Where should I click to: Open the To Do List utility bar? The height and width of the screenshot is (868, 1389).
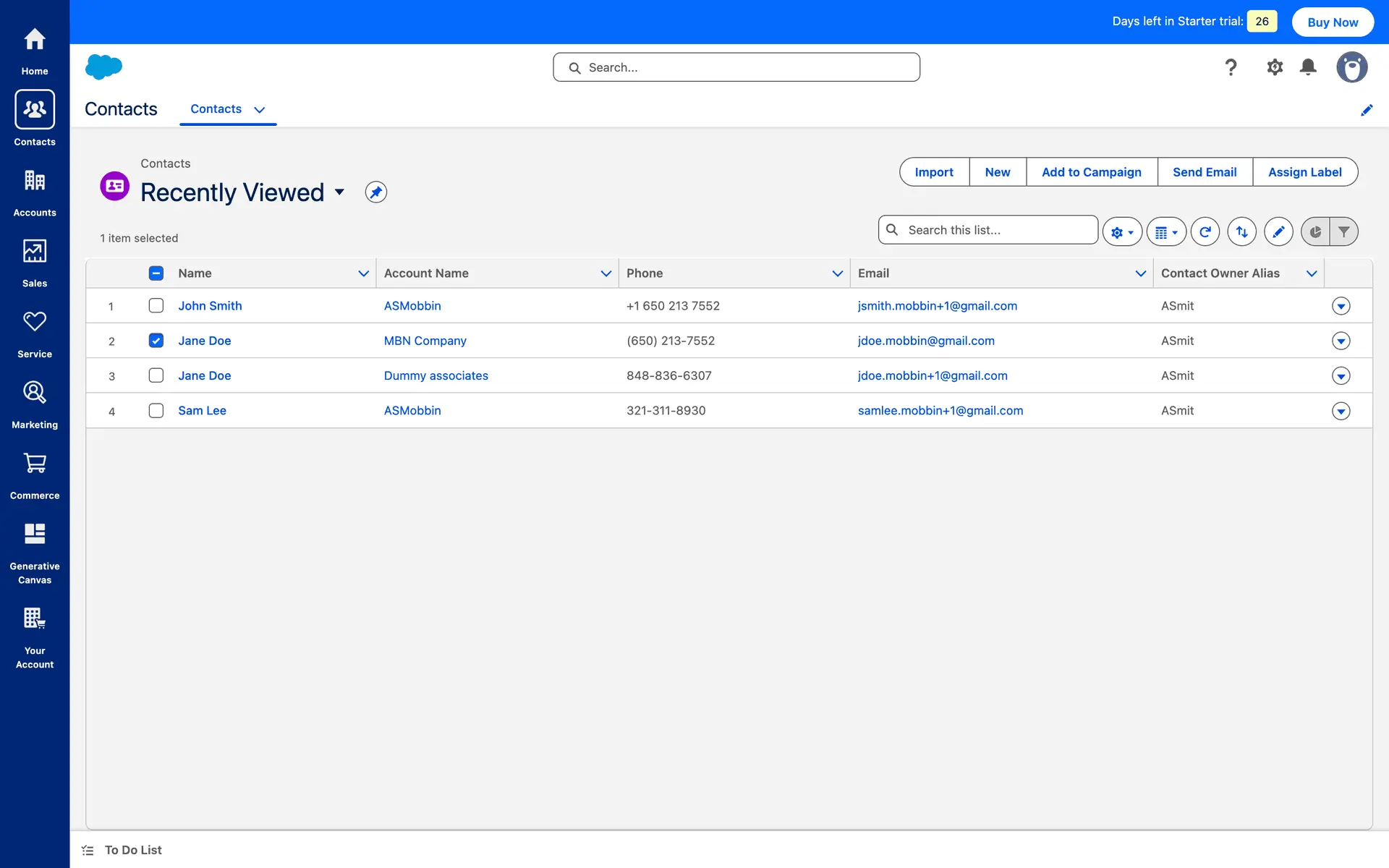(x=132, y=850)
